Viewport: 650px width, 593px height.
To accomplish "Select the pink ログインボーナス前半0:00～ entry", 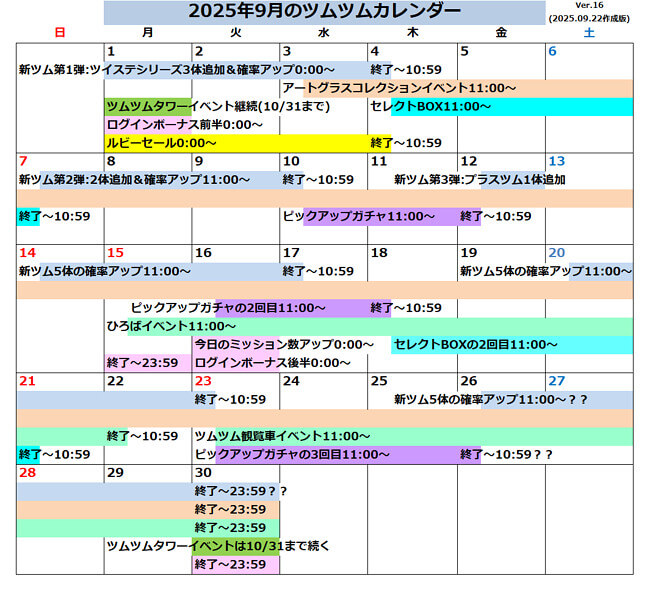I will pos(185,125).
